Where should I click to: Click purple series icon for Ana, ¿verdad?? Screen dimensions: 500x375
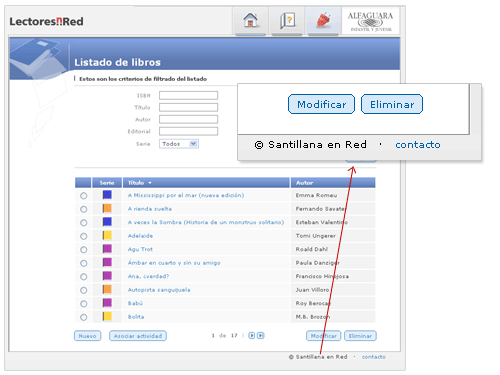pos(107,276)
